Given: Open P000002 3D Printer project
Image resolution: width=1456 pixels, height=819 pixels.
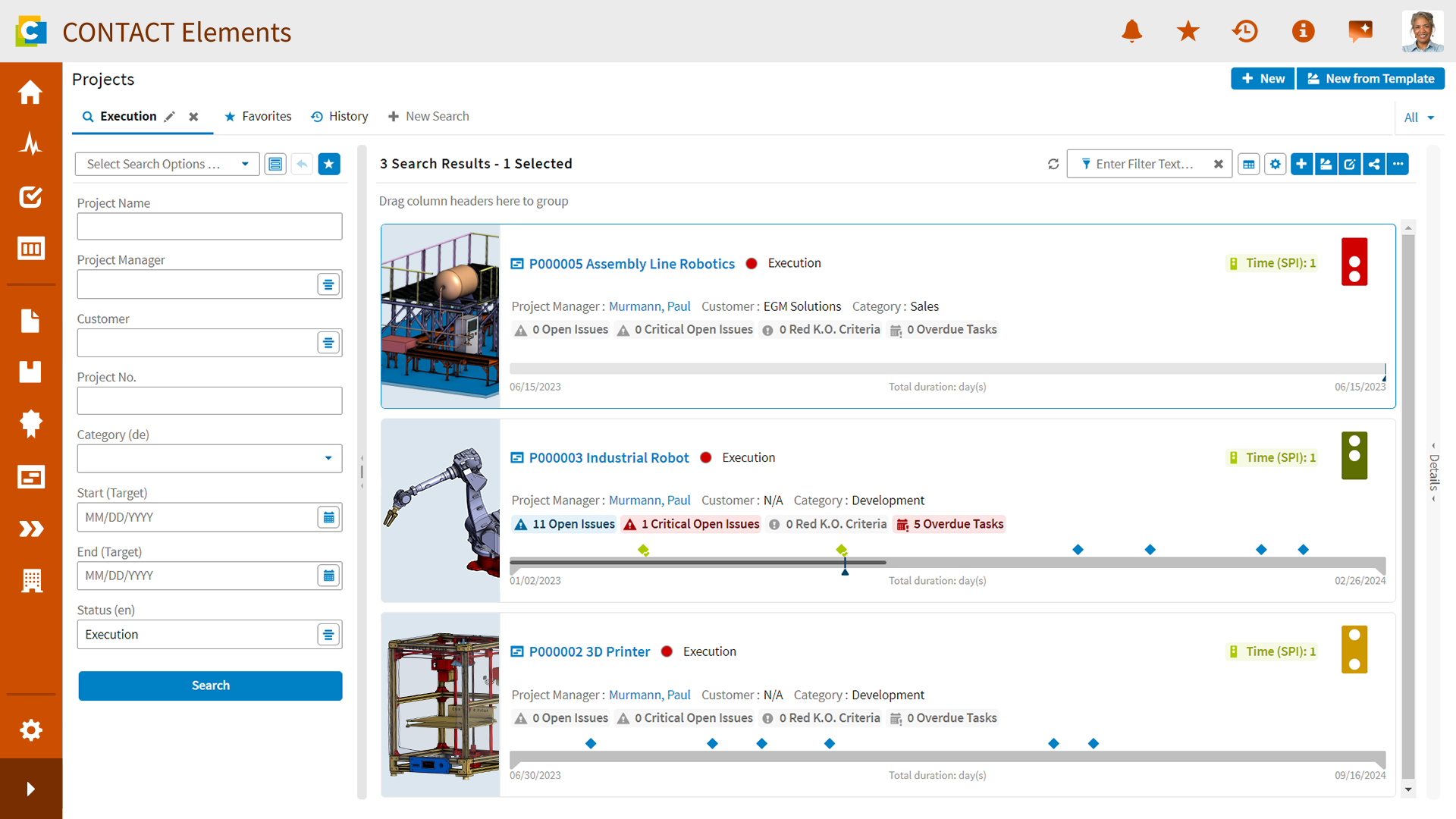Looking at the screenshot, I should [x=589, y=652].
